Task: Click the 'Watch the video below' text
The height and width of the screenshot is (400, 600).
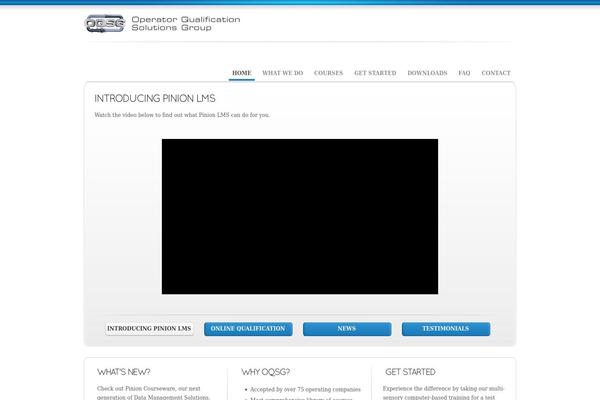Action: (x=182, y=115)
